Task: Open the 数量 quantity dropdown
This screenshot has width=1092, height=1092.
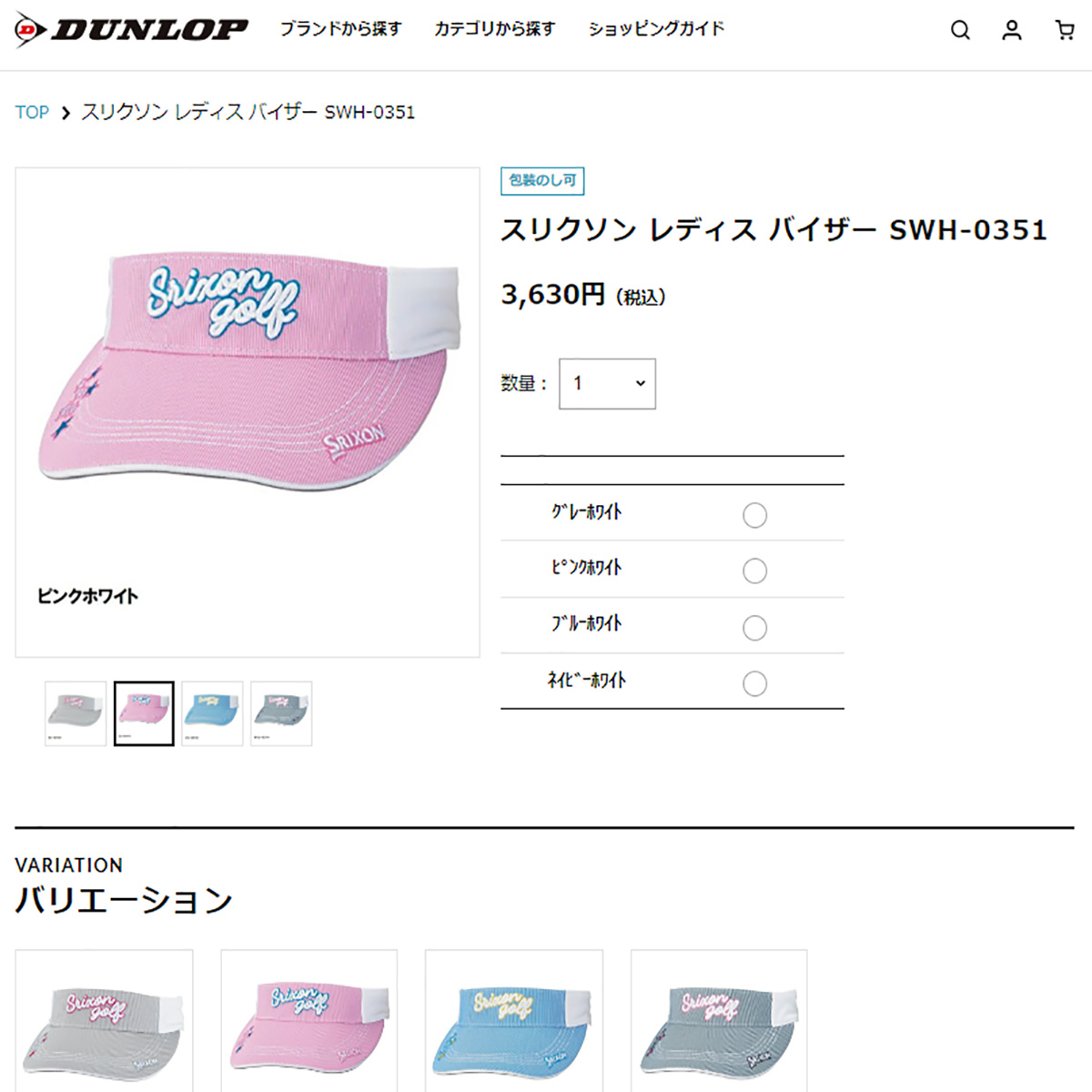Action: [x=607, y=383]
